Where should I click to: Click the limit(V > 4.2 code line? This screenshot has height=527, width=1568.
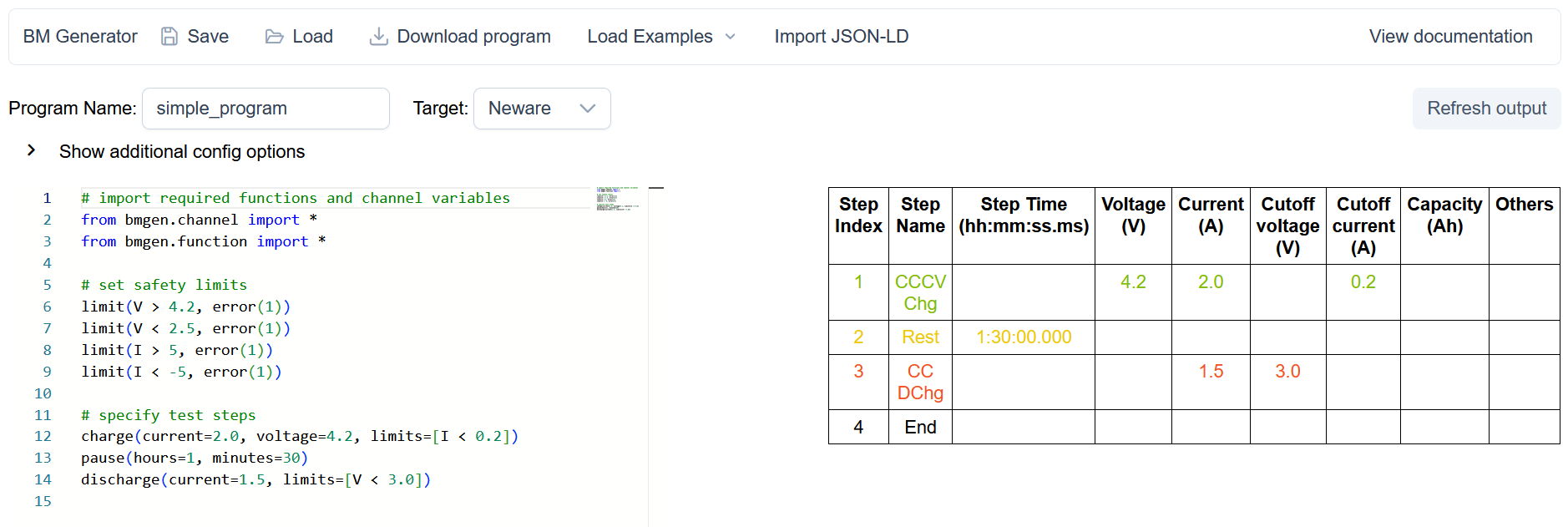185,307
